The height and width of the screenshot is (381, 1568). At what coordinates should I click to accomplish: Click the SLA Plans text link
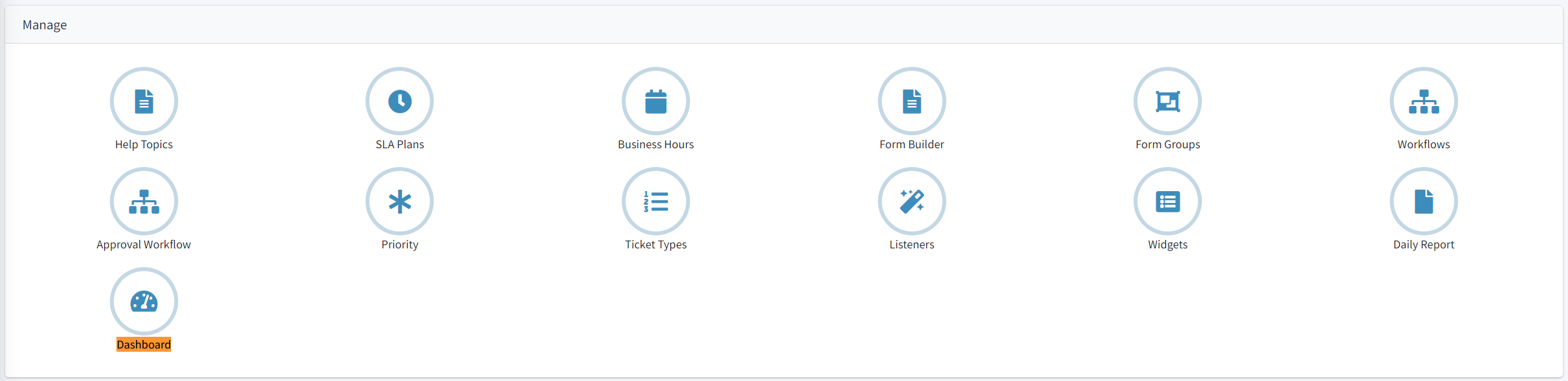pos(399,144)
